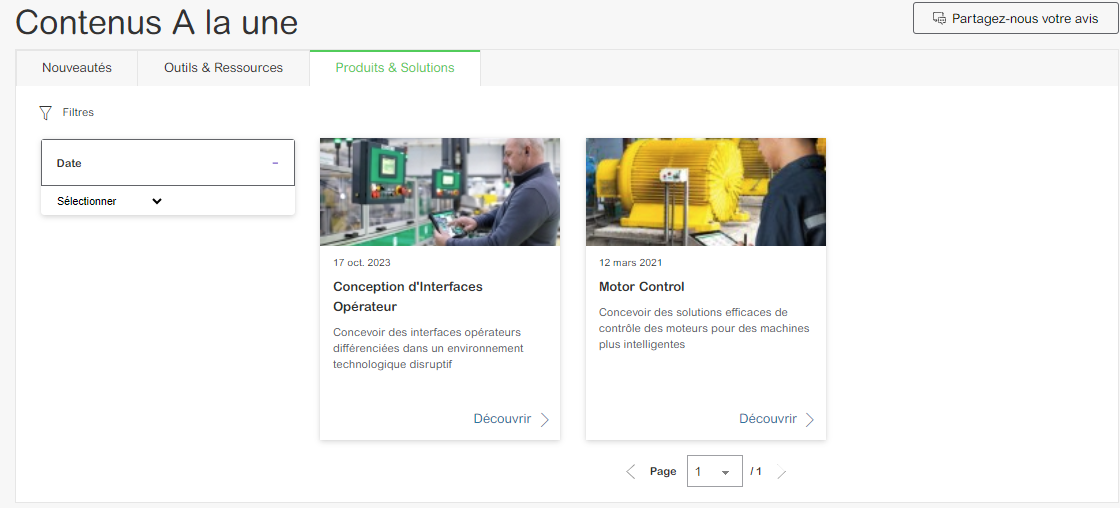
Task: Collapse the Date filter with the minus icon
Action: click(275, 163)
